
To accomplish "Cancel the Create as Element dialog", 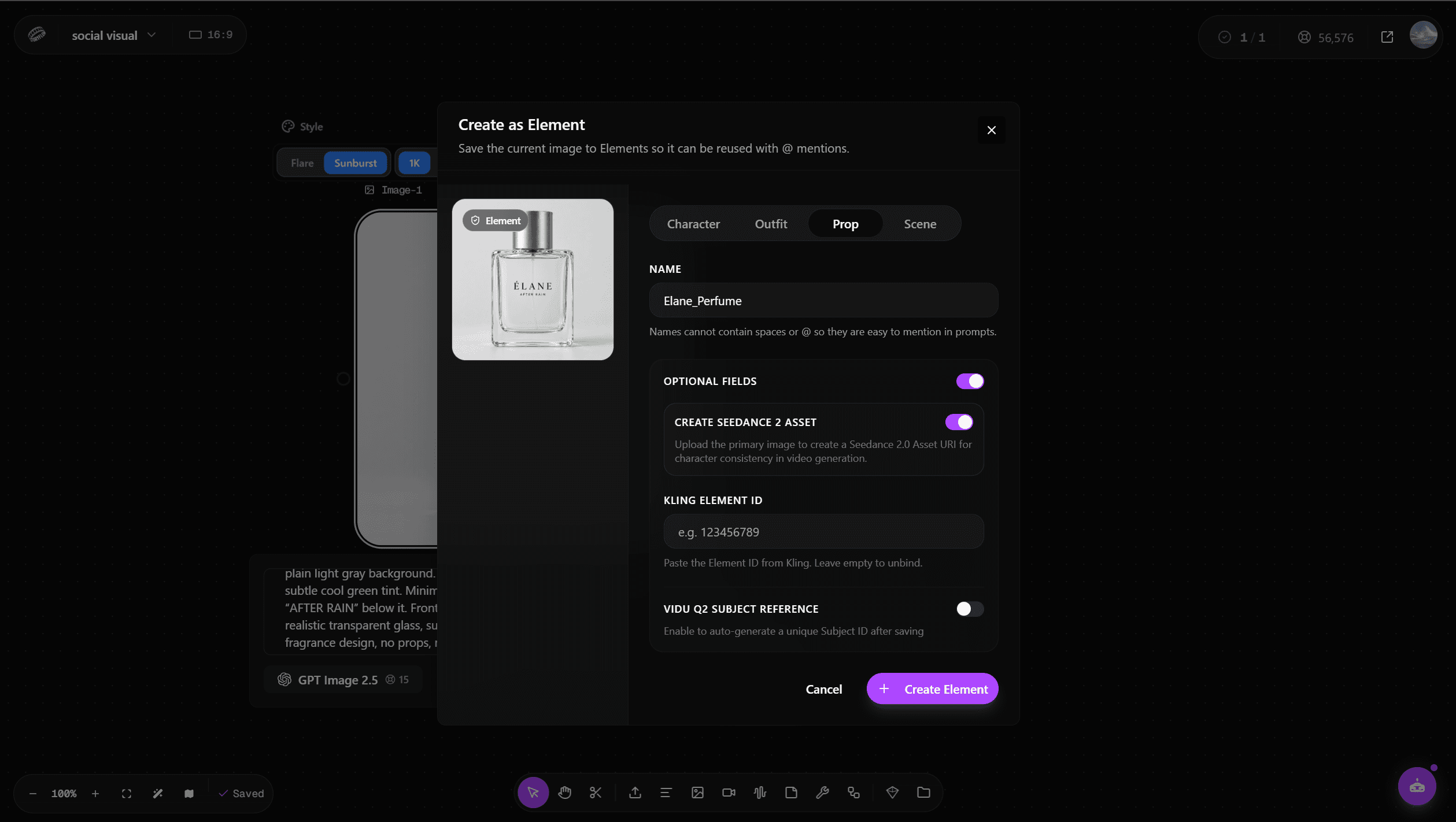I will (x=823, y=689).
